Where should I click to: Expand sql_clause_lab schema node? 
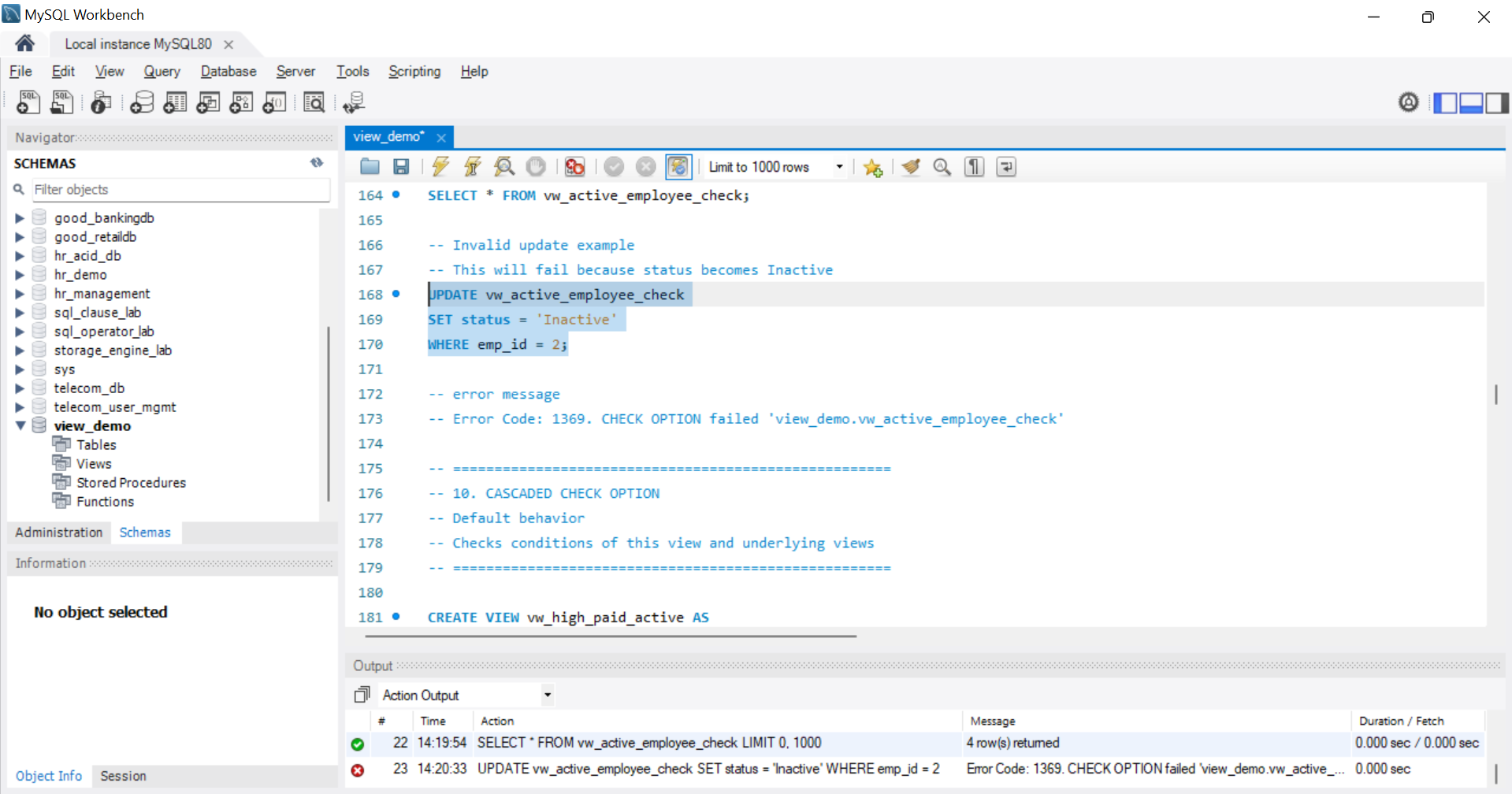point(20,313)
